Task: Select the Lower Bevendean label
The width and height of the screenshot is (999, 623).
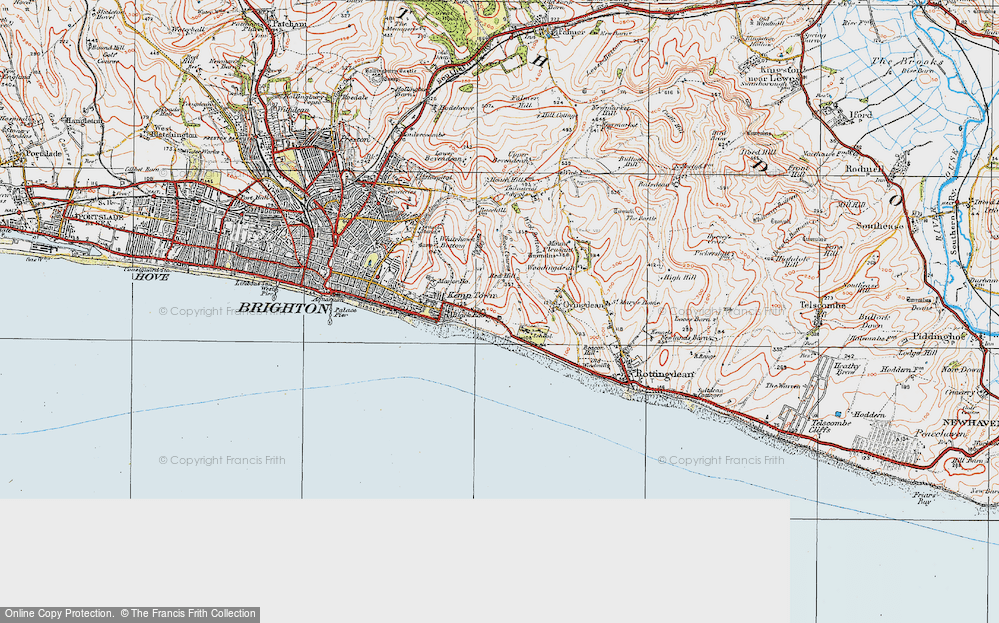Action: coord(443,157)
